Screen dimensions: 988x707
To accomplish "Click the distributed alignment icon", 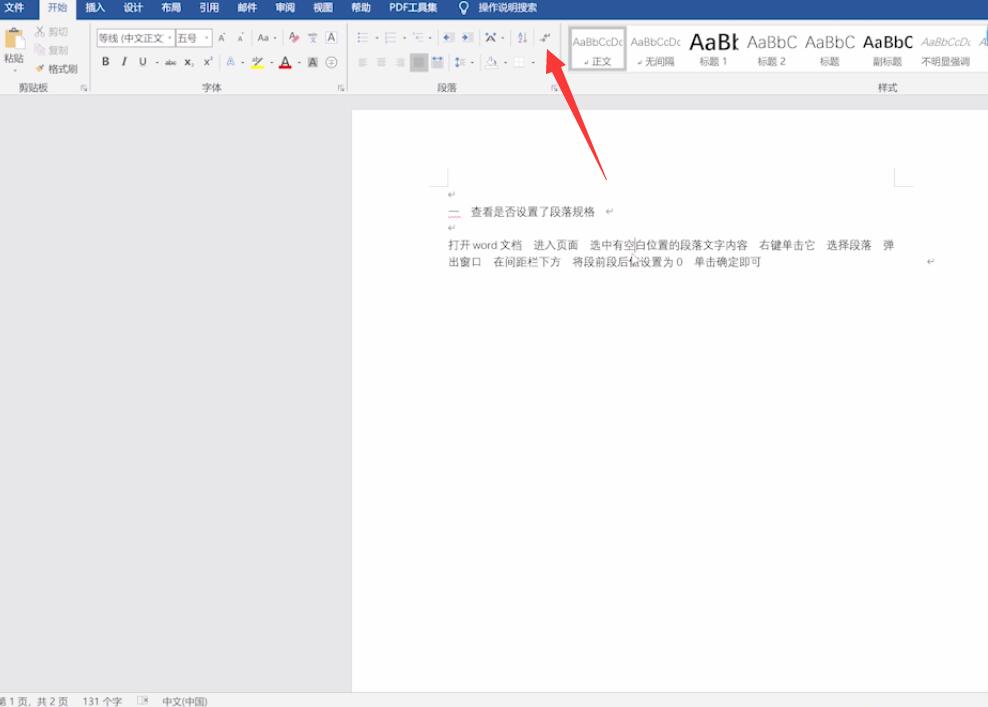I will (437, 62).
